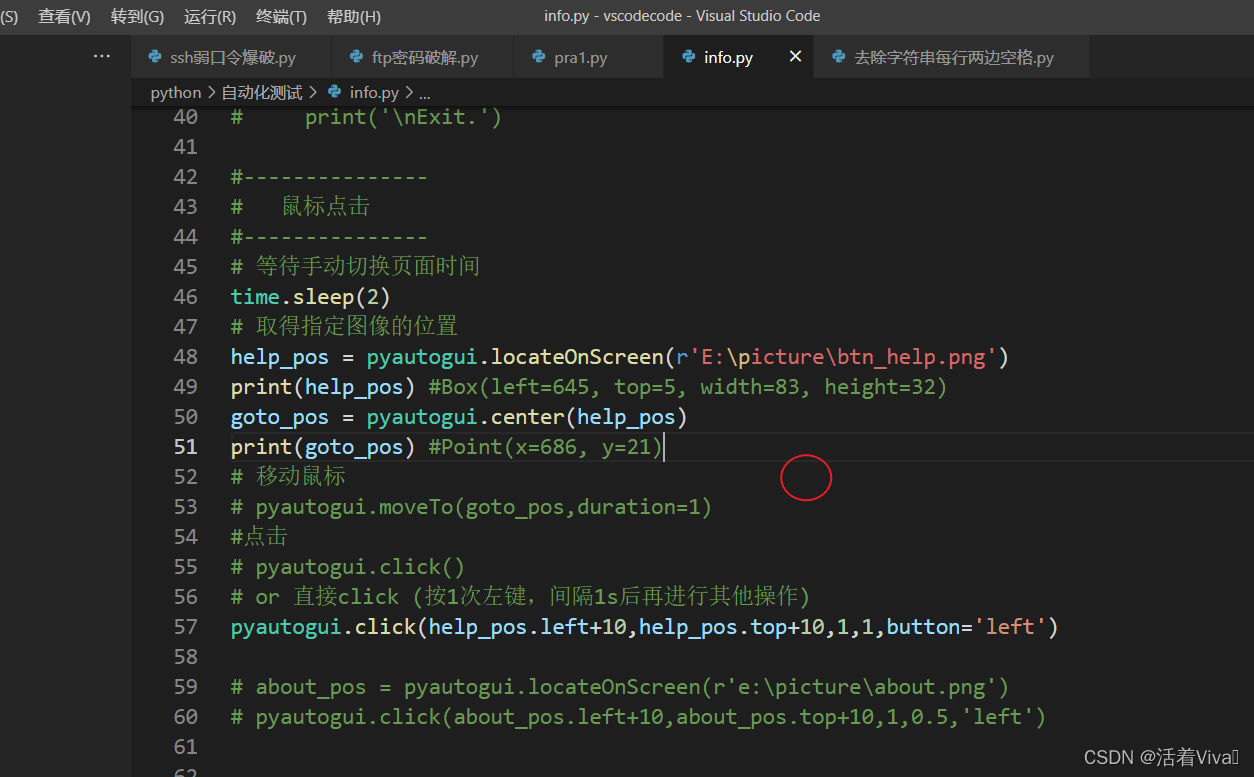Viewport: 1254px width, 777px height.
Task: Click the #点击 comment line
Action: (259, 536)
